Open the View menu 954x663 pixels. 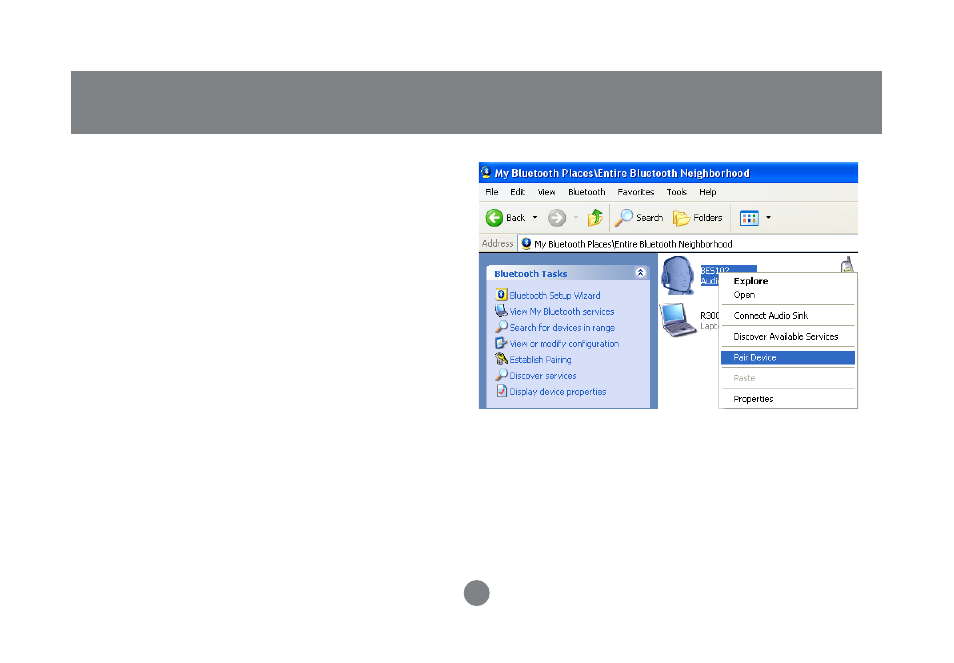pyautogui.click(x=546, y=192)
